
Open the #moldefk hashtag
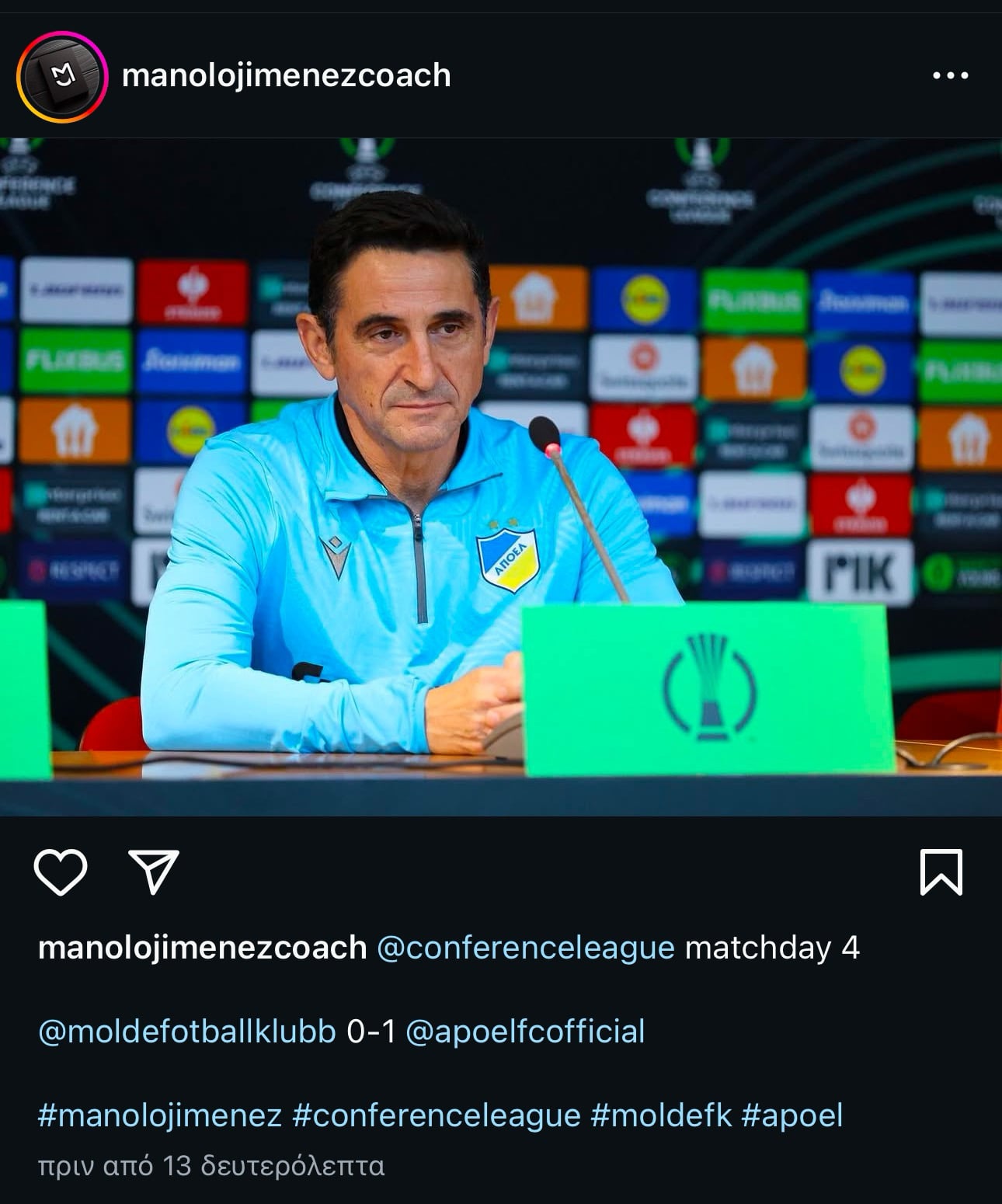(661, 1115)
